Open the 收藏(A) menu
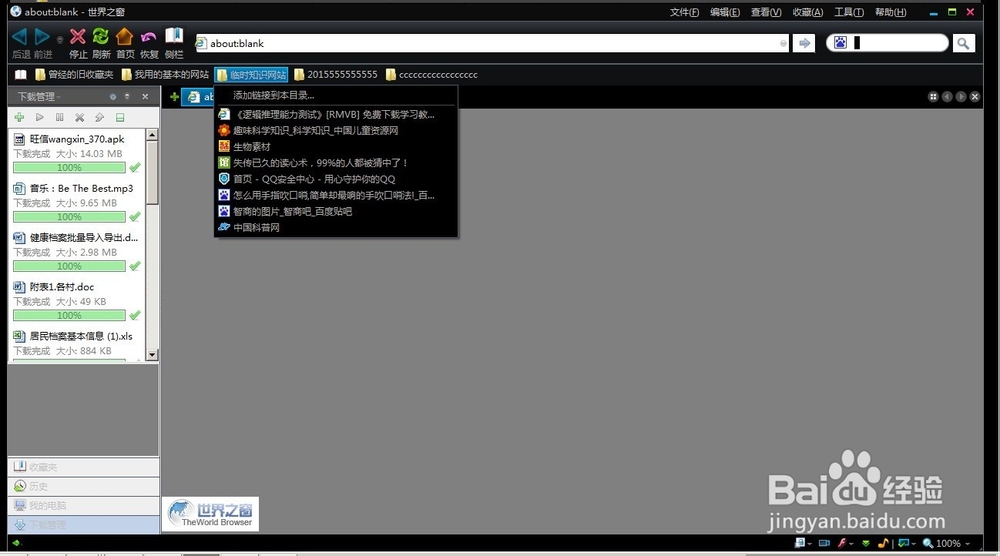The height and width of the screenshot is (556, 1000). [x=808, y=12]
